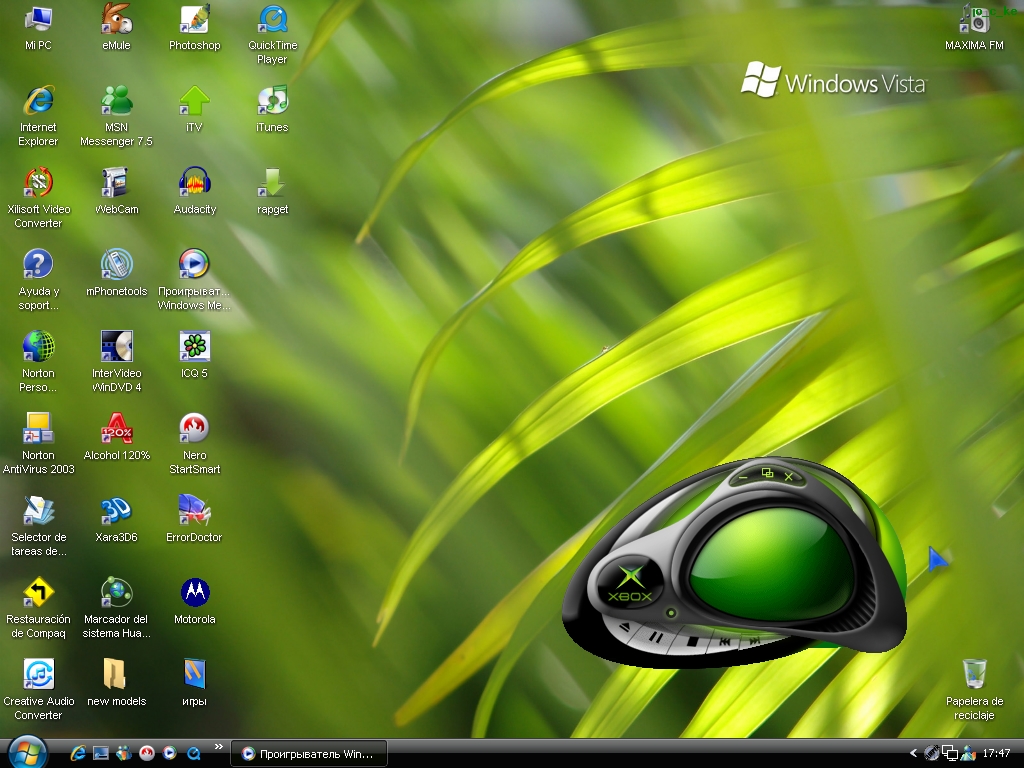Screen dimensions: 1024x768
Task: Select the Internet Explorer desktop icon
Action: (x=38, y=101)
